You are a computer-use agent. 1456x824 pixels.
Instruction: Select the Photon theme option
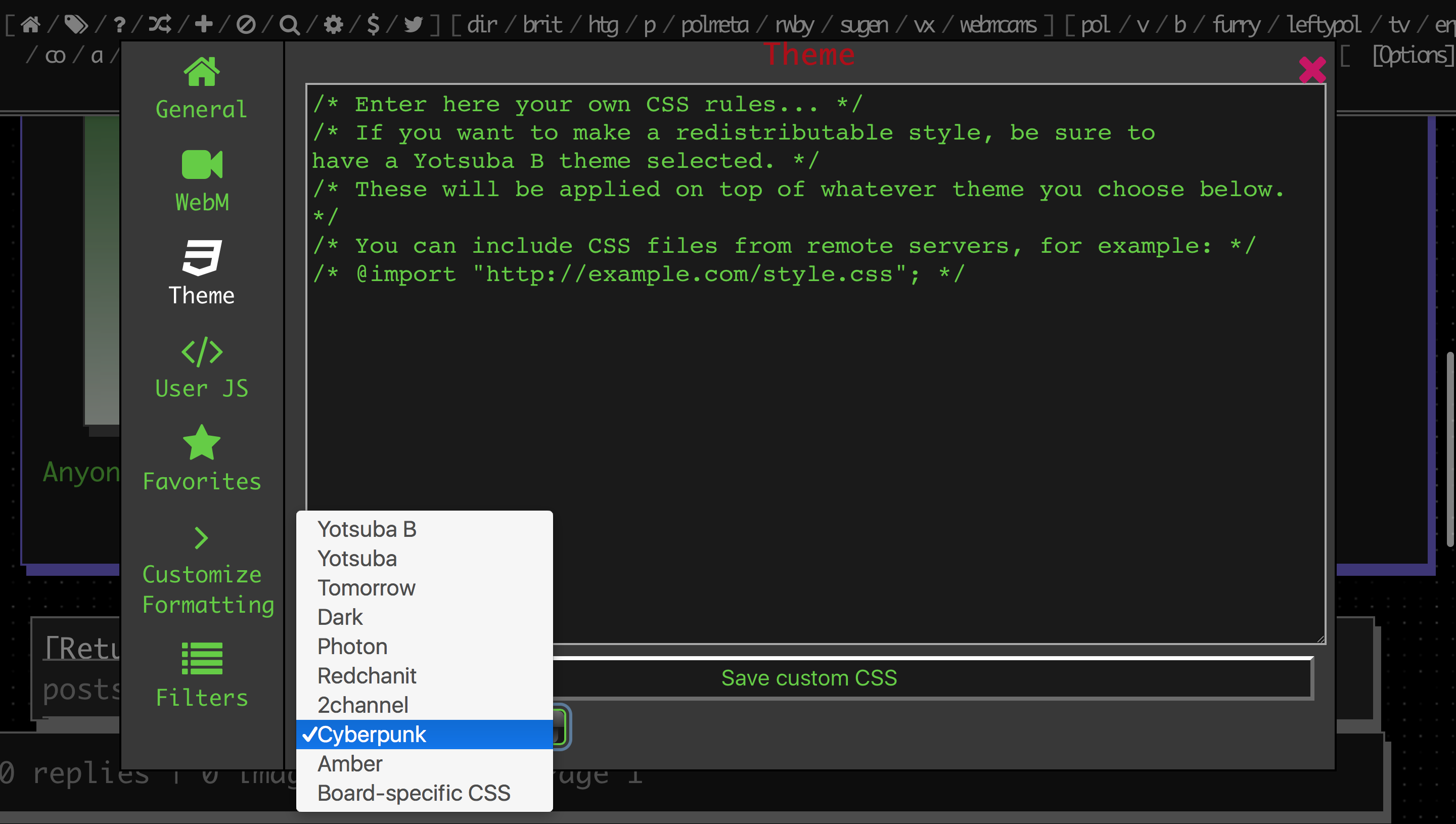tap(424, 647)
